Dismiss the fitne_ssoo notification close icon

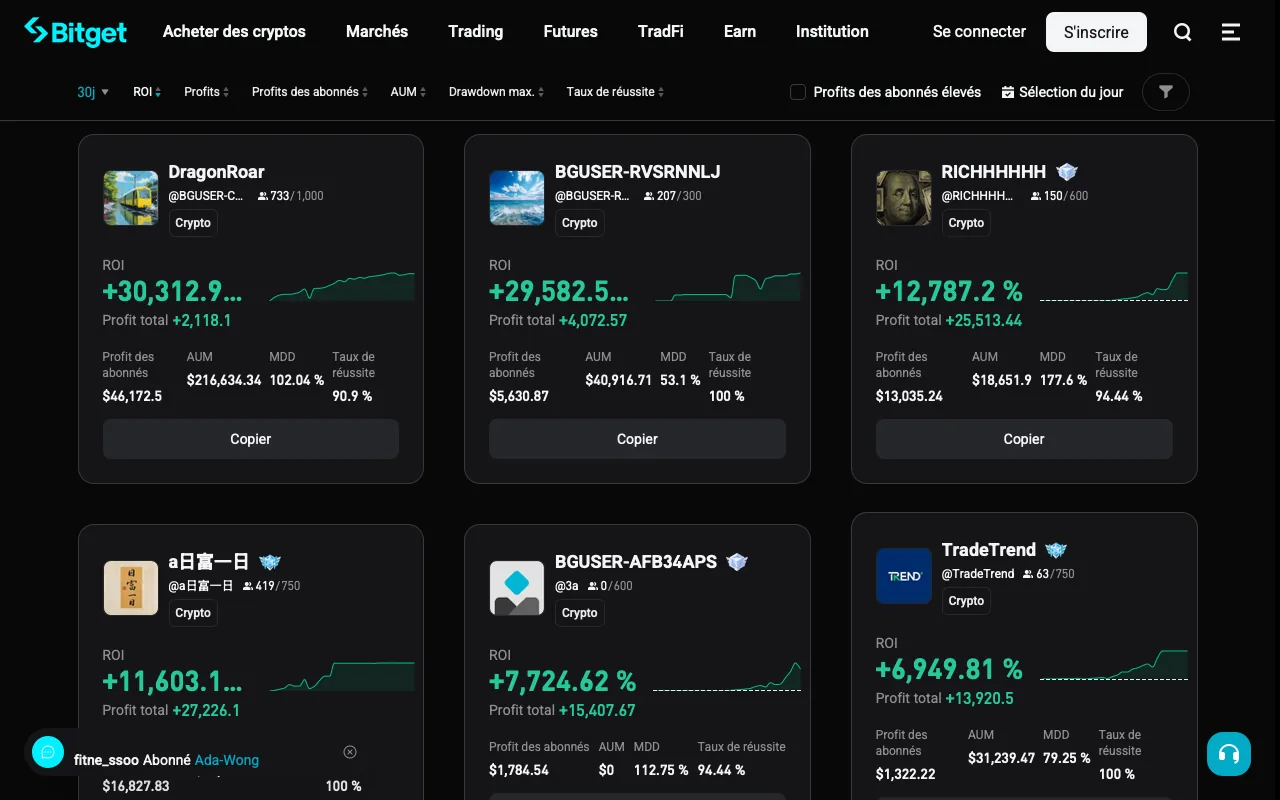coord(350,752)
